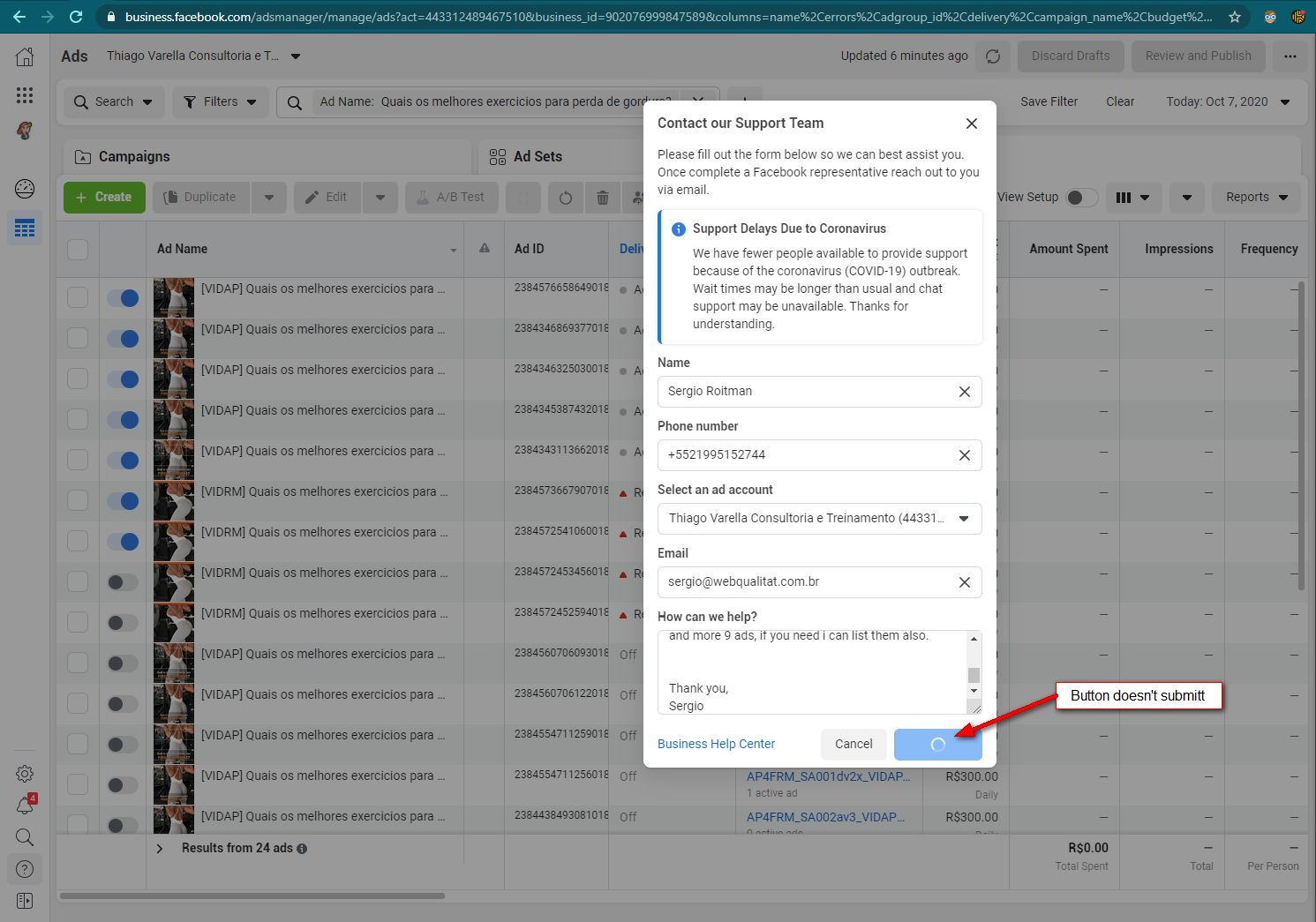The image size is (1316, 922).
Task: Click the magnifier icon beside the Ad Name filter
Action: pyautogui.click(x=295, y=102)
